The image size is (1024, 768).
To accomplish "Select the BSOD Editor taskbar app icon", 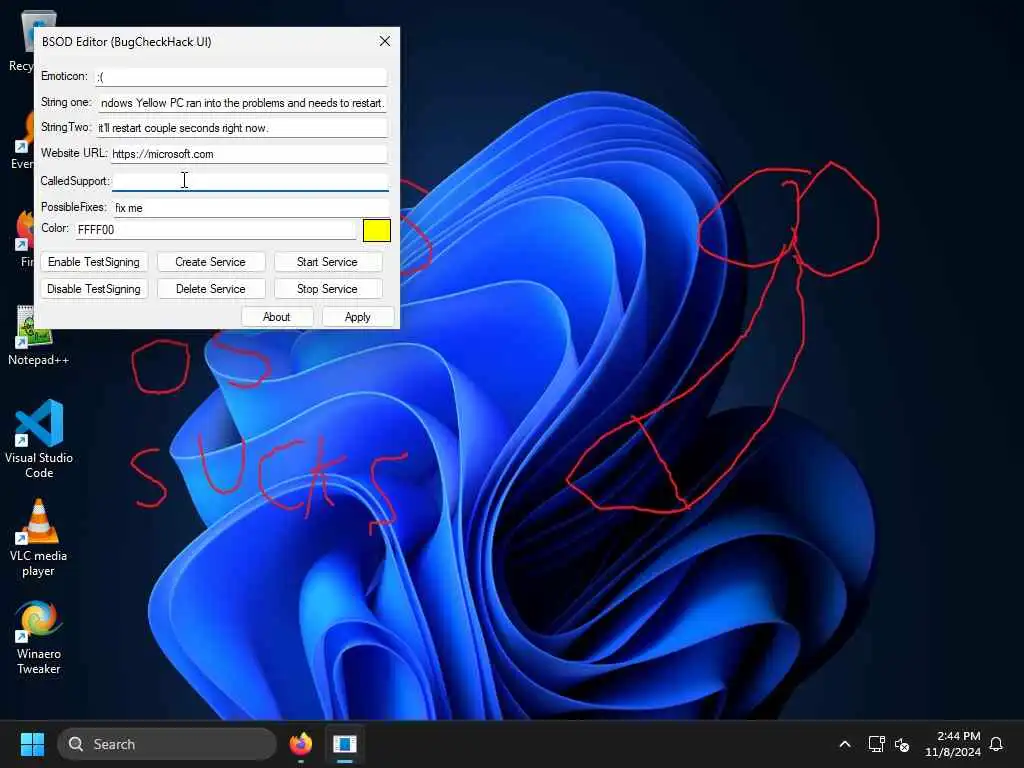I will tap(344, 744).
